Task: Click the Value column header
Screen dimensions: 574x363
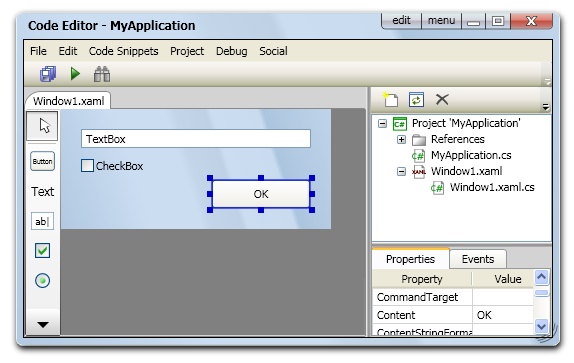Action: (x=503, y=279)
